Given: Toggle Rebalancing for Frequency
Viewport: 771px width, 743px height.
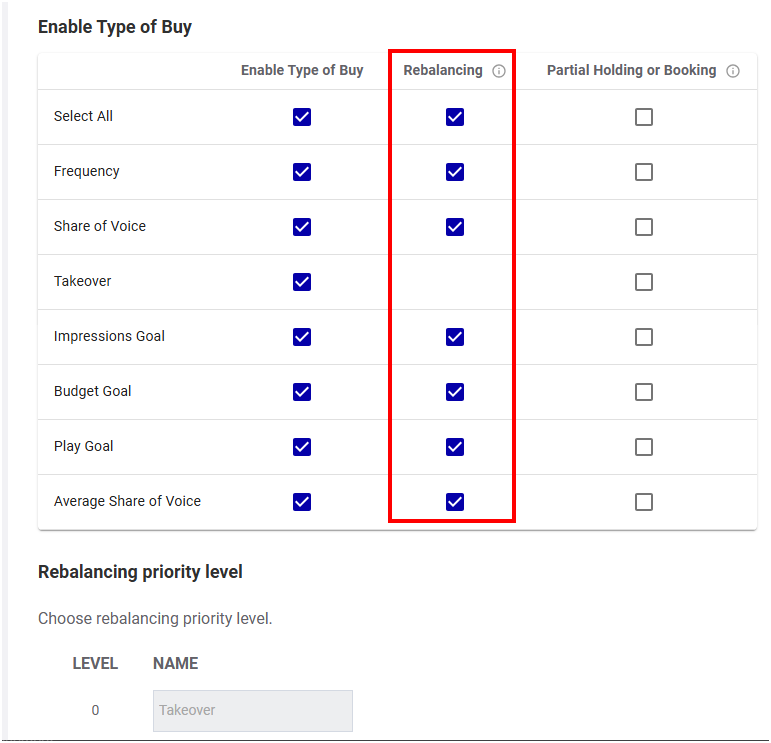Looking at the screenshot, I should (x=455, y=172).
